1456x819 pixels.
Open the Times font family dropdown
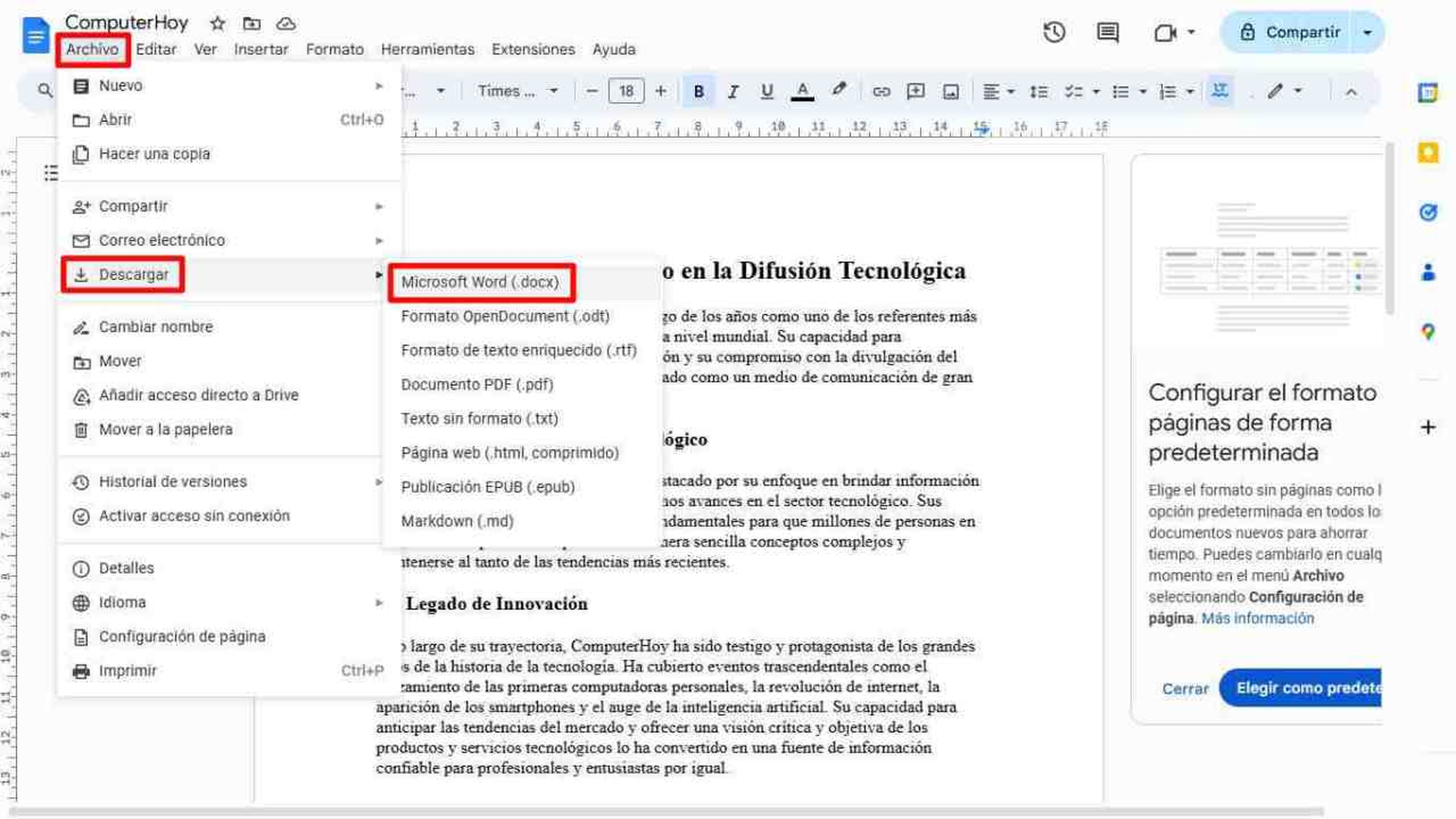[x=518, y=91]
